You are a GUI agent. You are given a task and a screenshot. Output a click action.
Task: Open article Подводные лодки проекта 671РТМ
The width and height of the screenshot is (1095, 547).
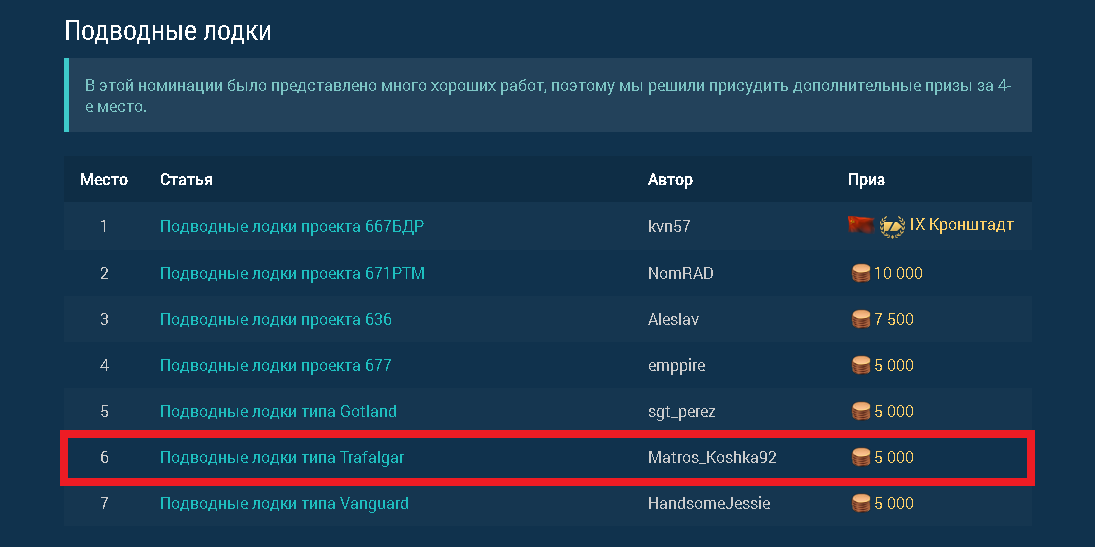[x=292, y=273]
